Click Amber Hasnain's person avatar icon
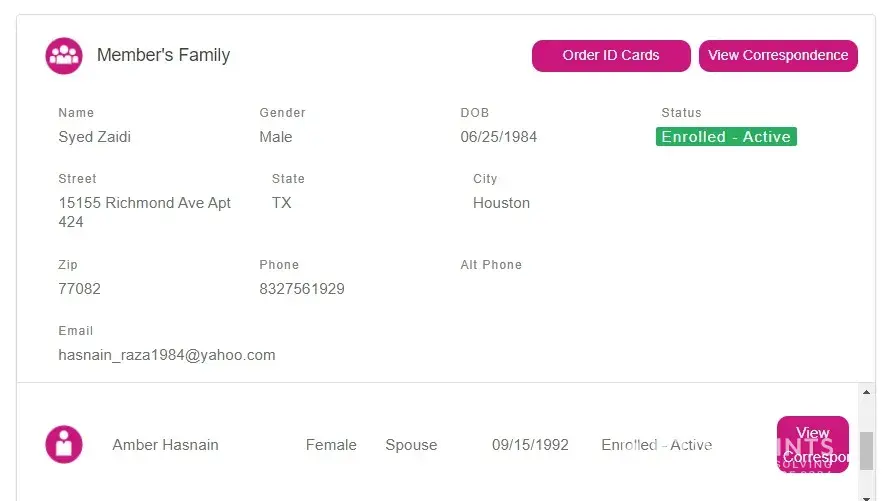Screen dimensions: 883x501 tap(64, 444)
